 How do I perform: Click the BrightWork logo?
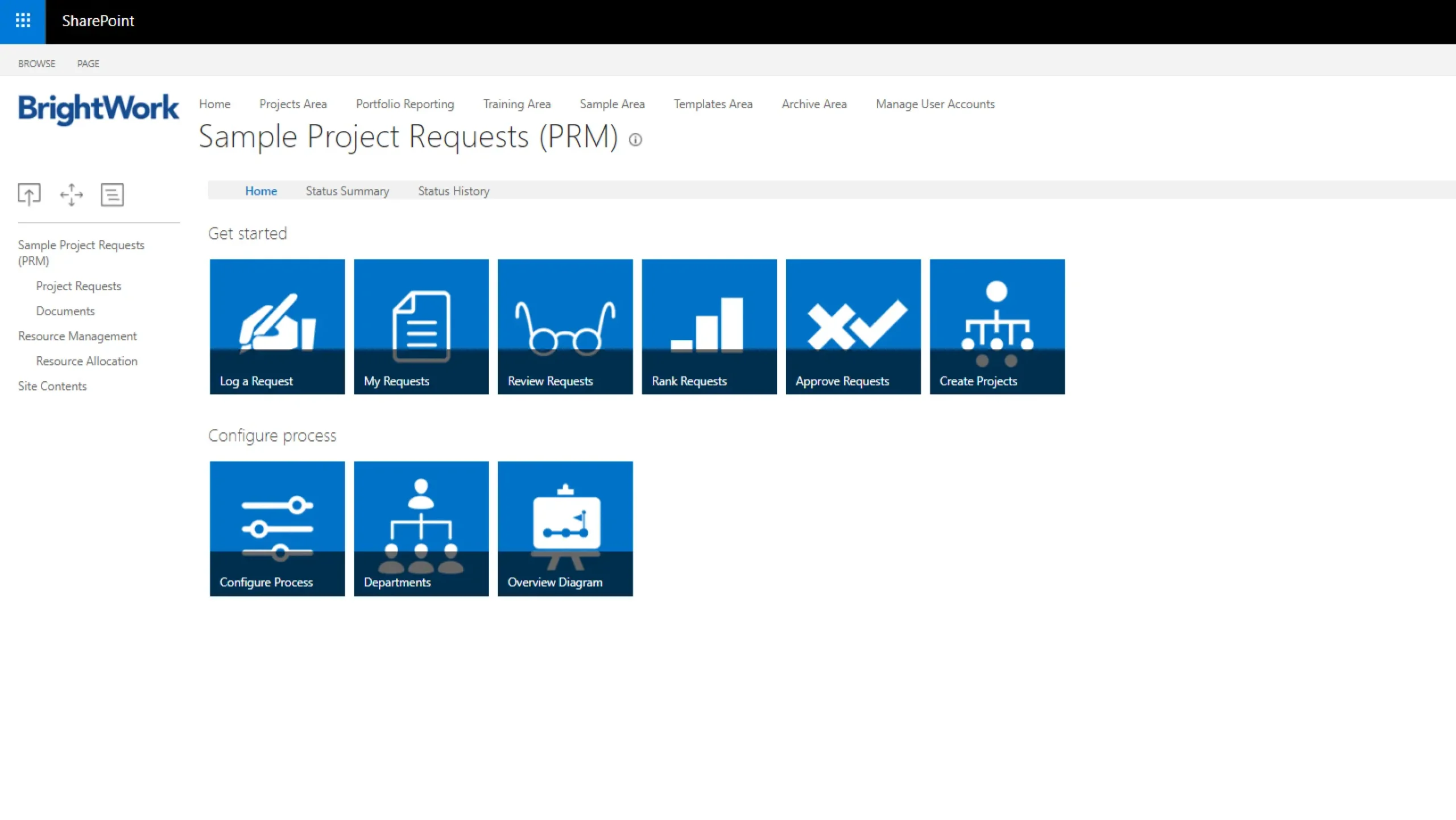[98, 109]
